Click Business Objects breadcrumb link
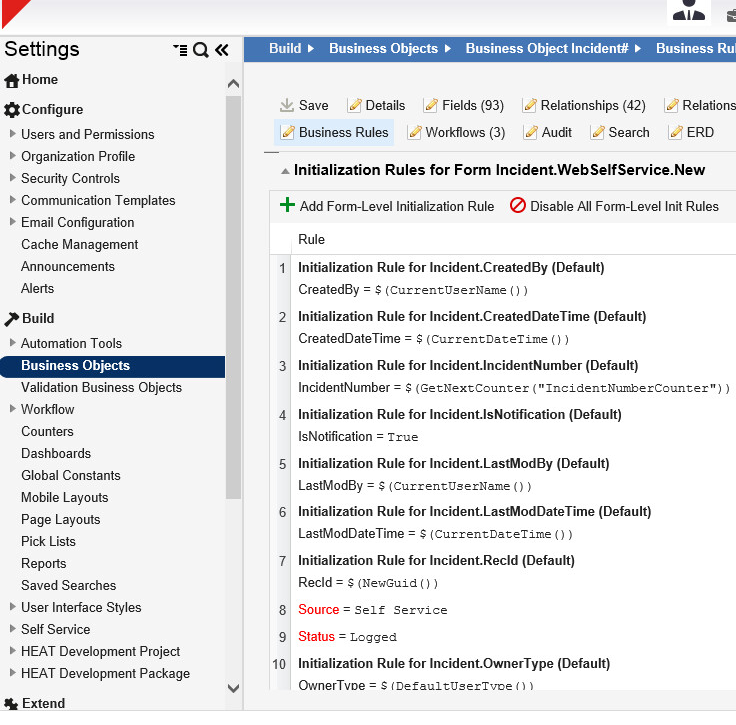Image resolution: width=736 pixels, height=725 pixels. [383, 48]
